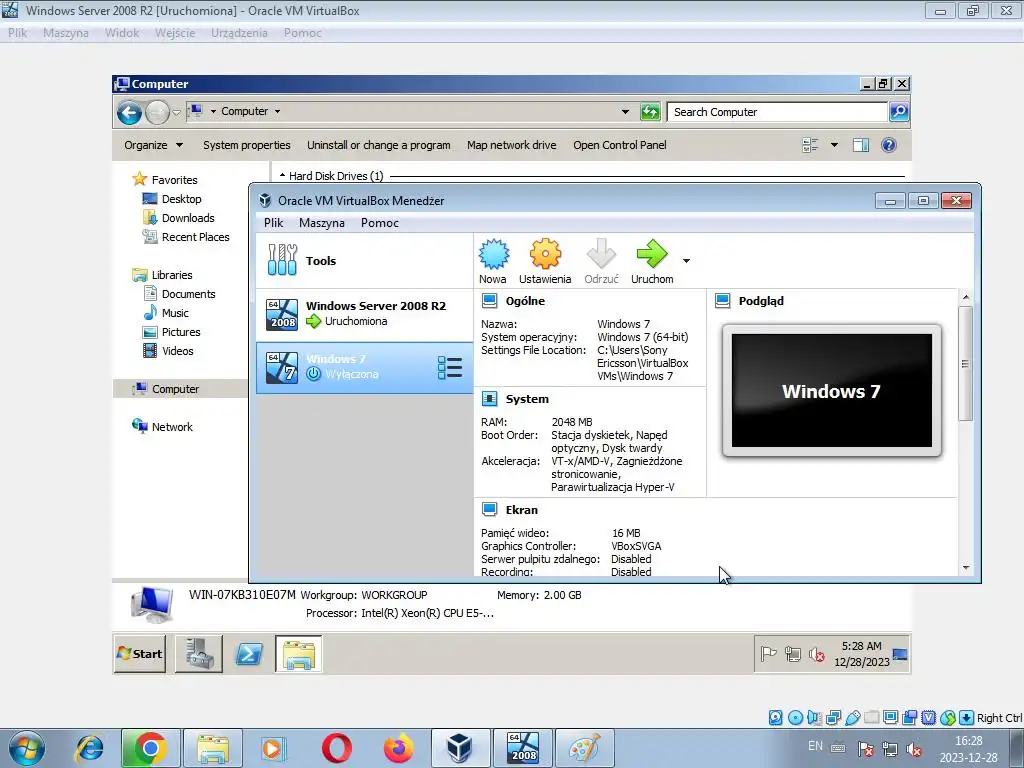Viewport: 1024px width, 768px height.
Task: Click Action Center flag in guest tray
Action: click(768, 653)
